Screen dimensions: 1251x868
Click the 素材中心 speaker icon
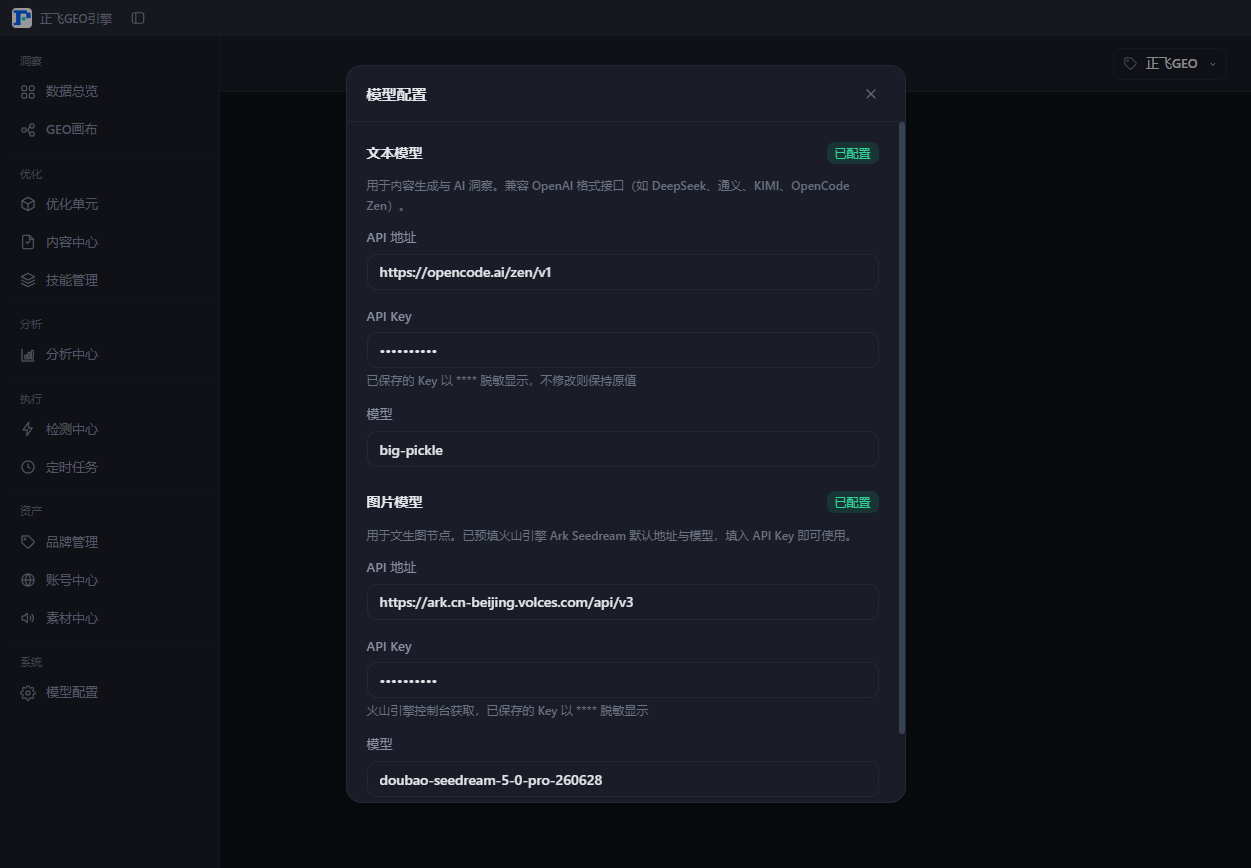28,618
